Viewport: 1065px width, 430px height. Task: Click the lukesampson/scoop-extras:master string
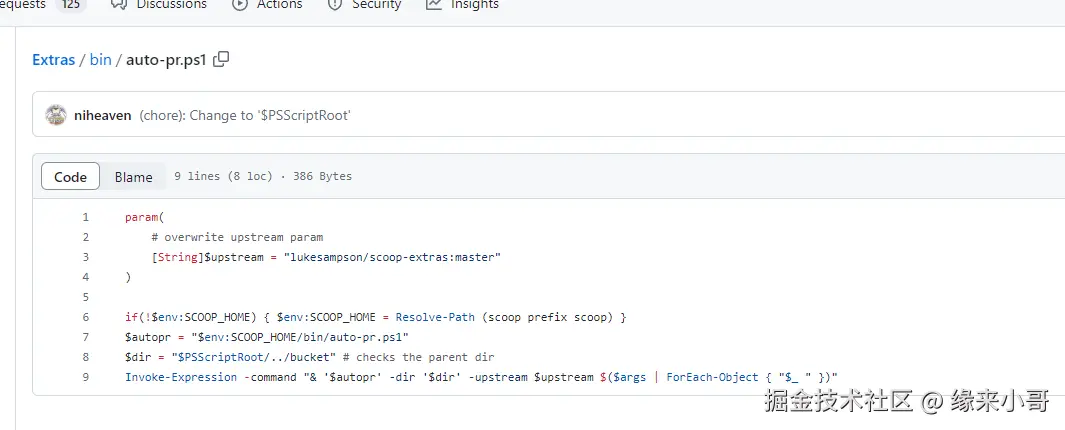393,257
